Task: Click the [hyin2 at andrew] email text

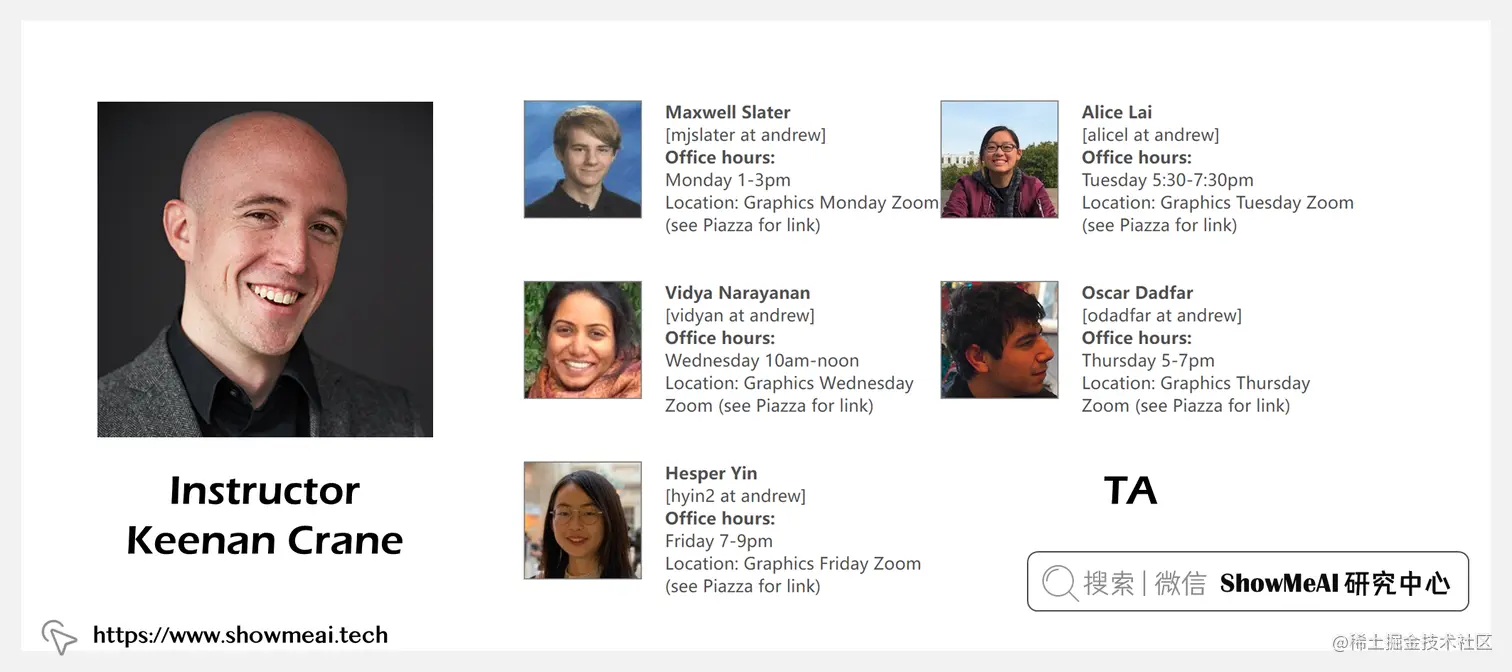Action: tap(735, 496)
